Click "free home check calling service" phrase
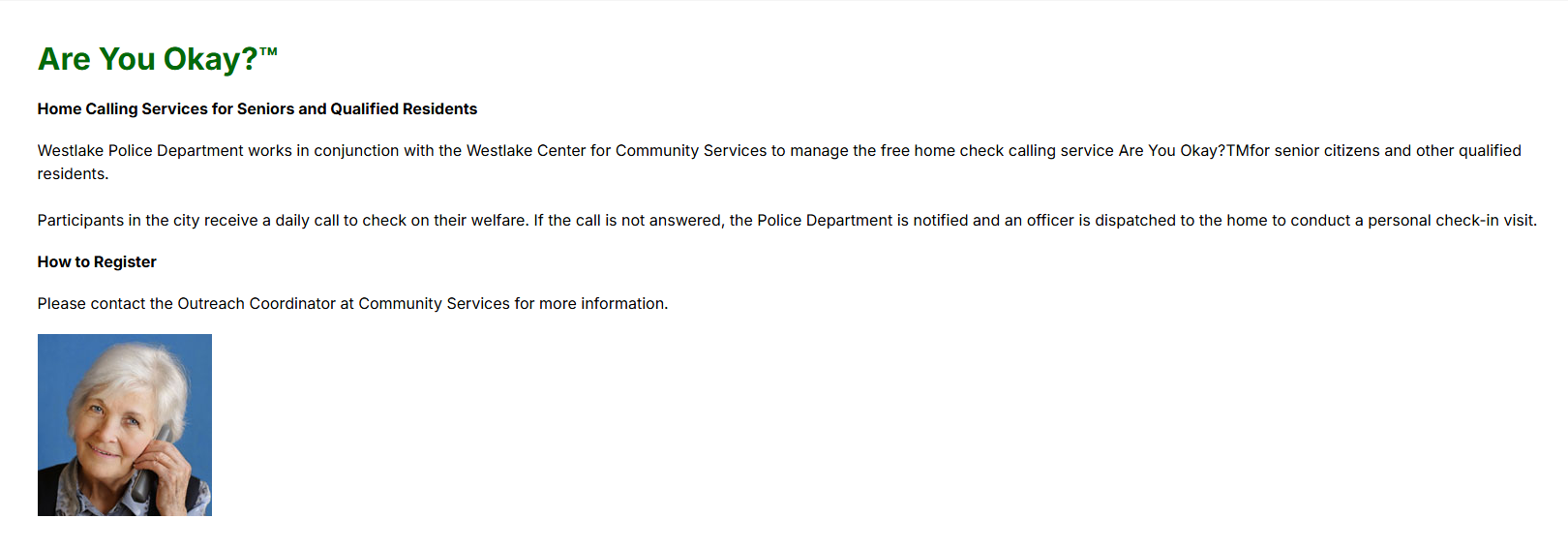The image size is (1568, 549). 997,150
